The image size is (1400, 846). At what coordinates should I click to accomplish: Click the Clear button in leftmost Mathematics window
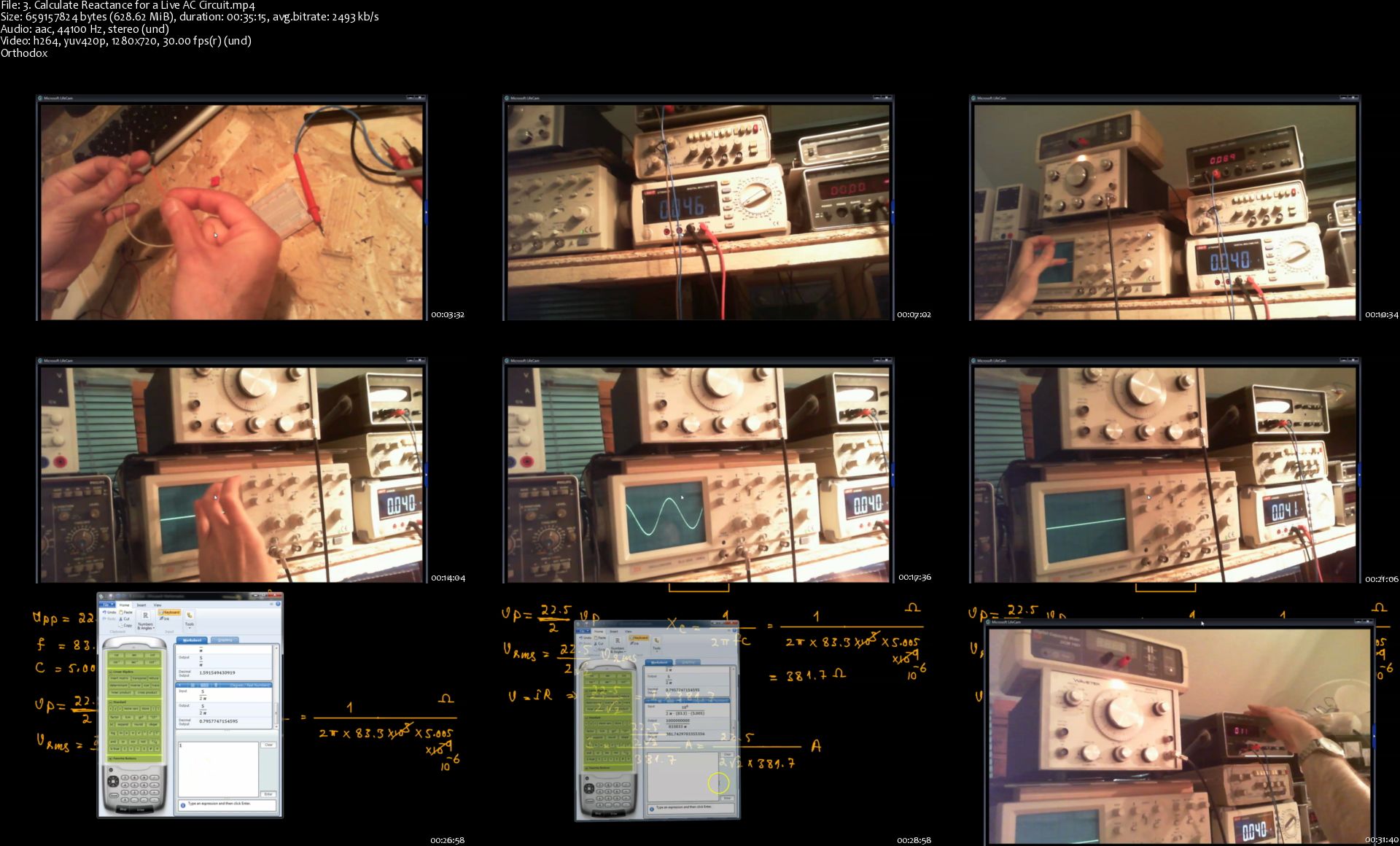point(268,745)
